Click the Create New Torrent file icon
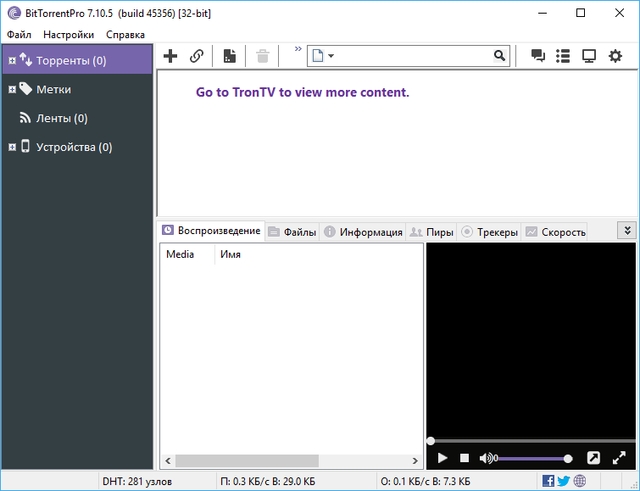Image resolution: width=640 pixels, height=491 pixels. pyautogui.click(x=230, y=56)
